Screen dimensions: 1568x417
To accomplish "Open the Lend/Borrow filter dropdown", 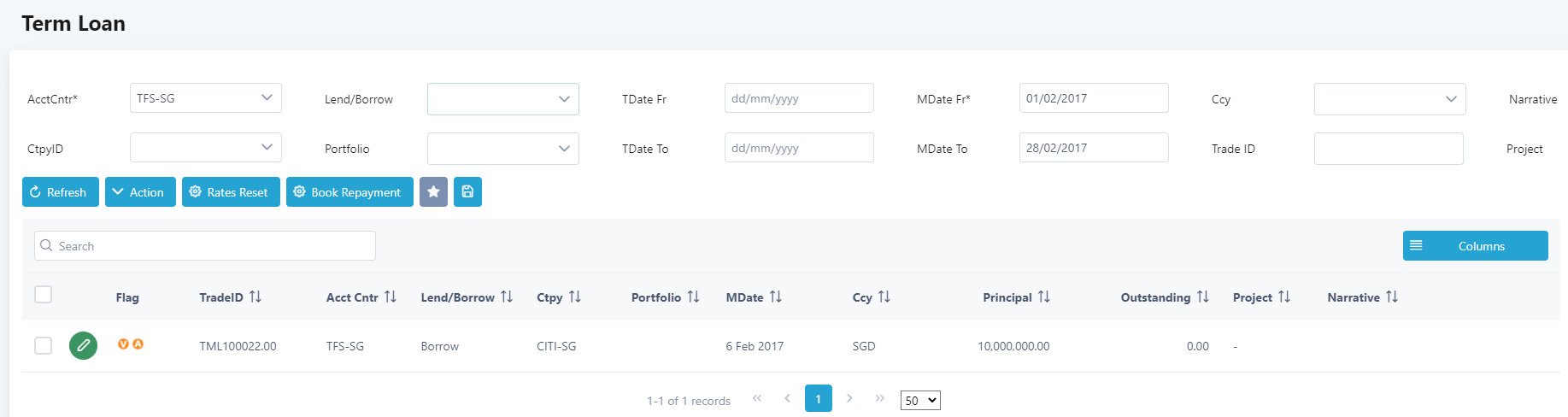I will pos(503,99).
